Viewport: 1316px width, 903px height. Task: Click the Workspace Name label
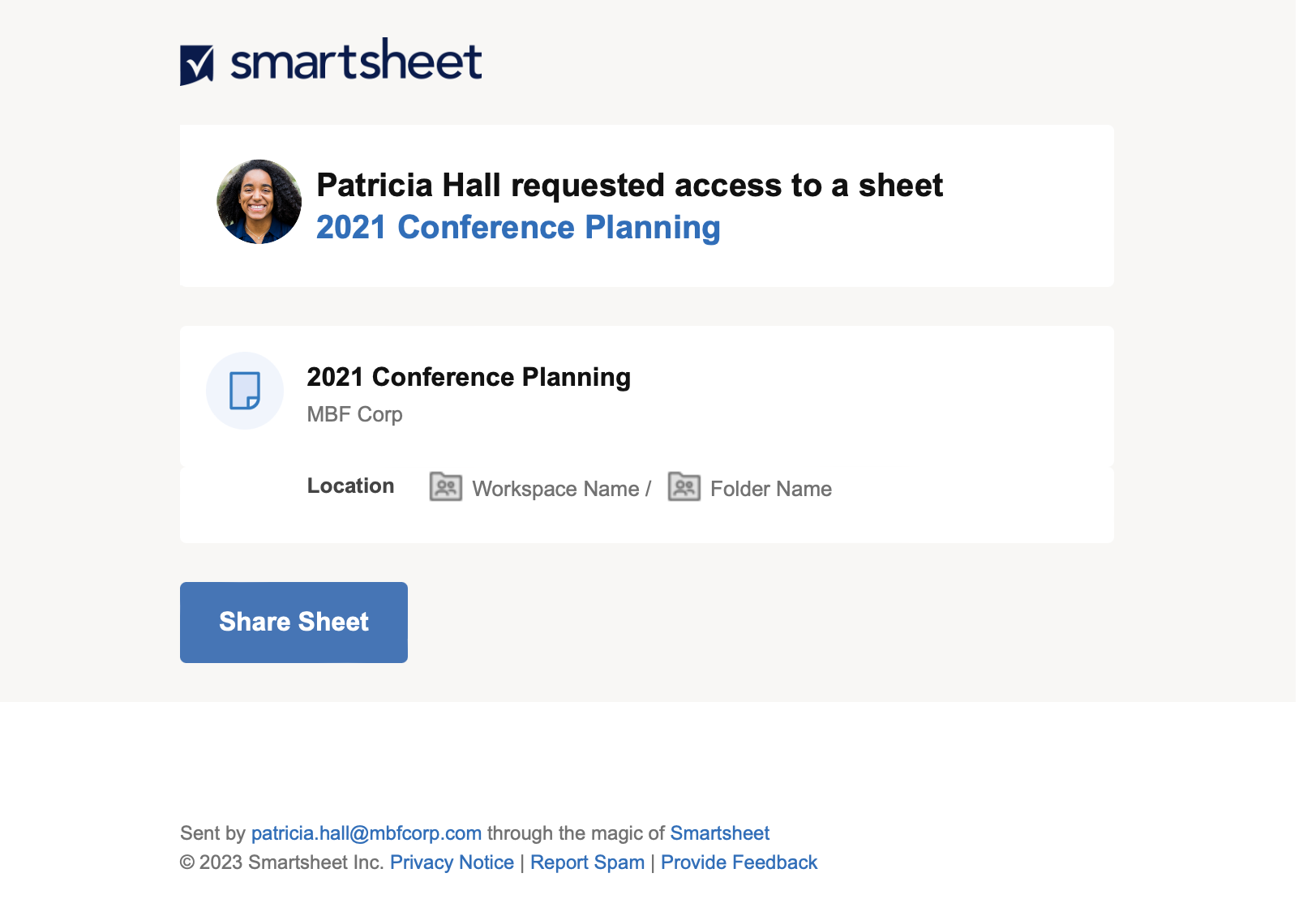[x=555, y=489]
